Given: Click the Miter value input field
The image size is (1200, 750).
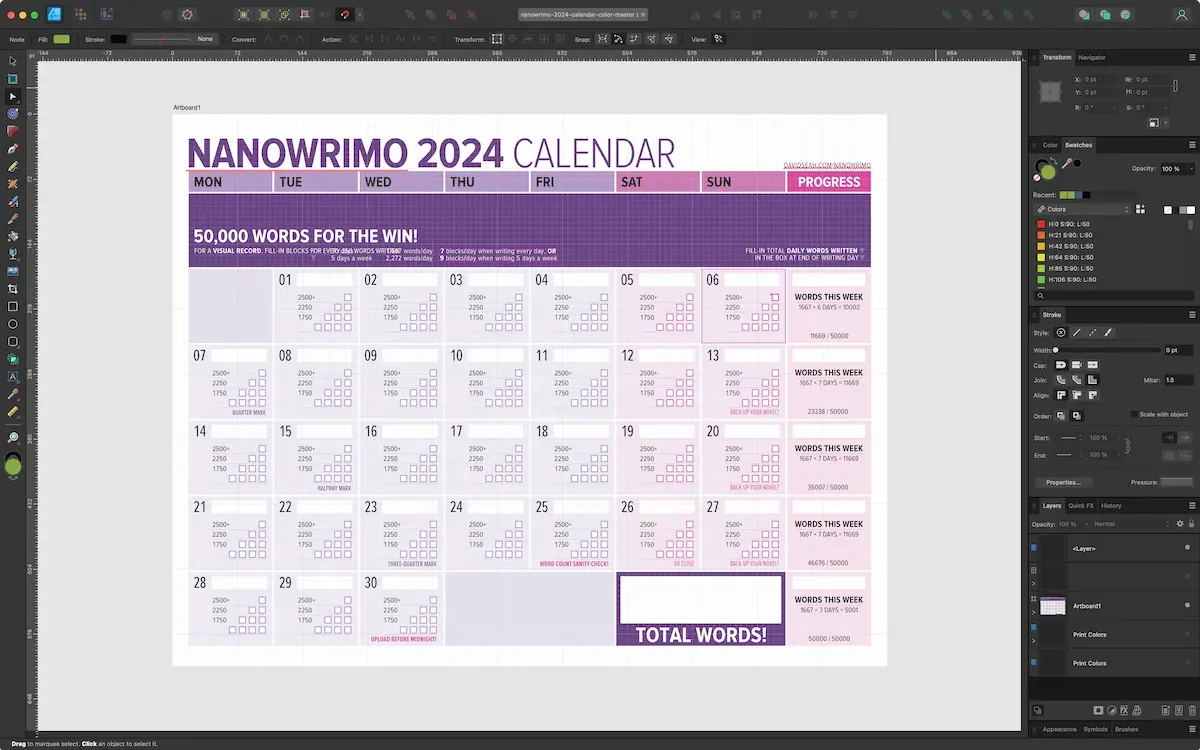Looking at the screenshot, I should click(1179, 380).
